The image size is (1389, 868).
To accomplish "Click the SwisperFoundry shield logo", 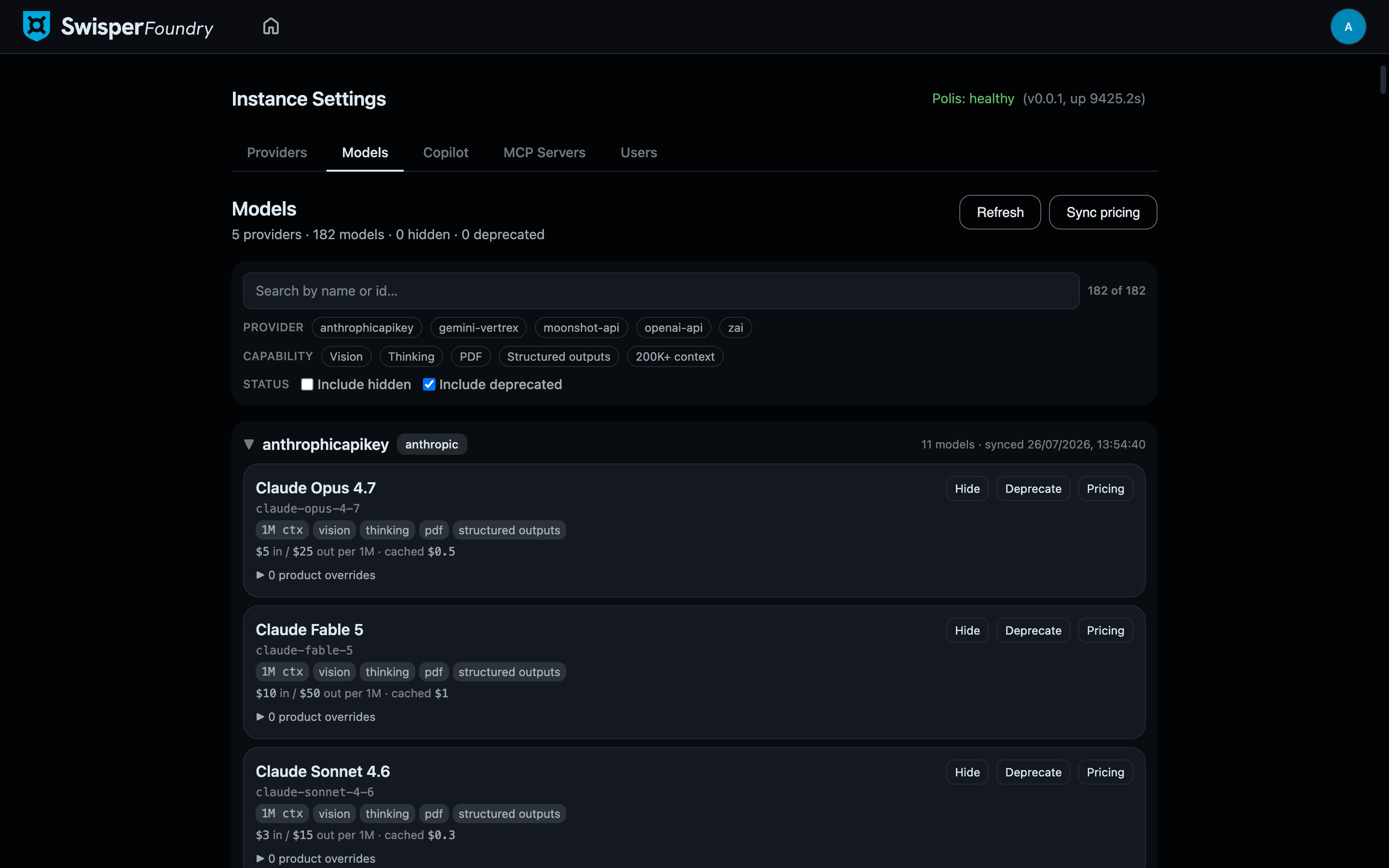I will pyautogui.click(x=36, y=27).
